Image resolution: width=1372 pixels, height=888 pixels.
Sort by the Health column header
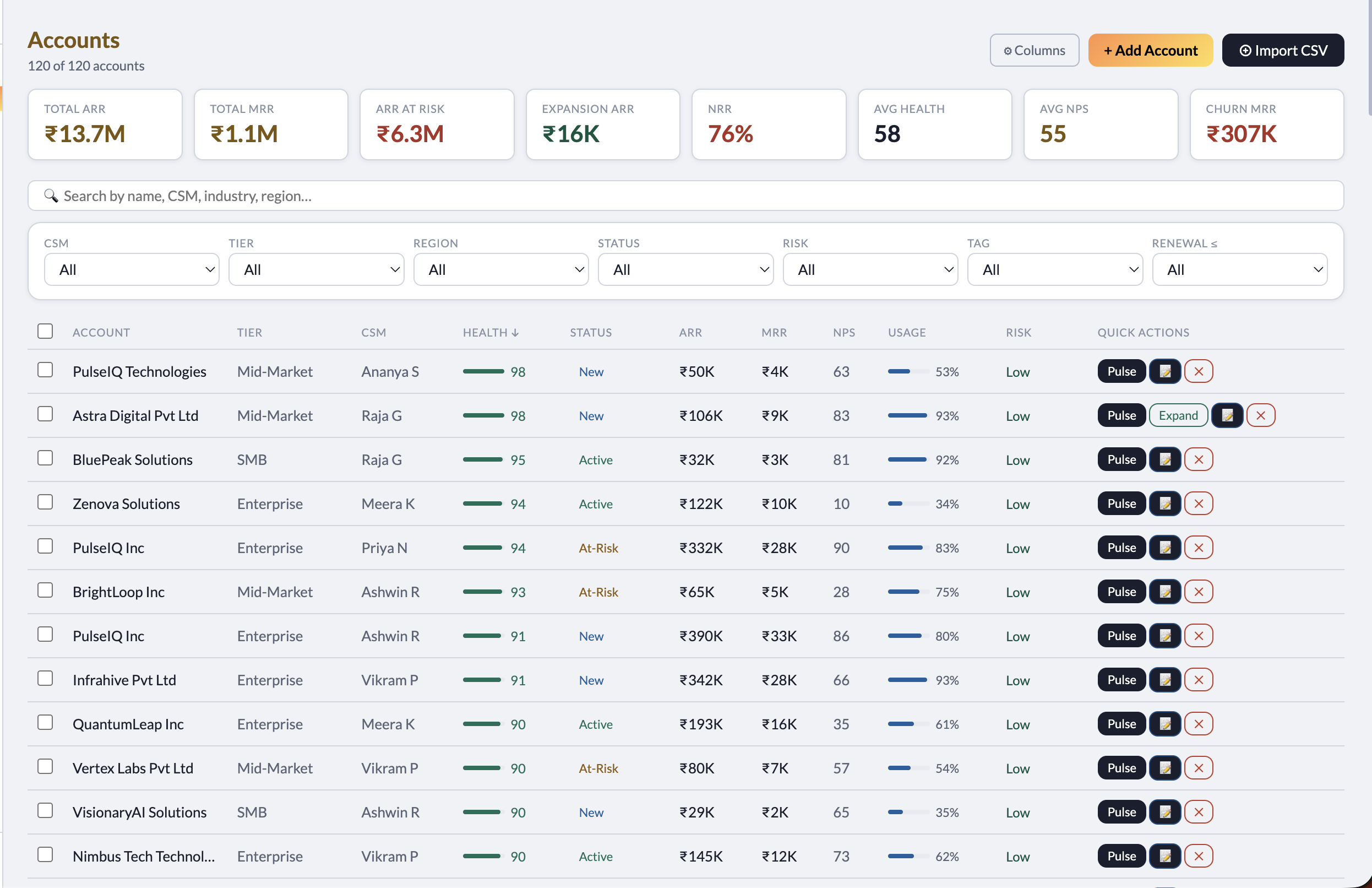[491, 333]
